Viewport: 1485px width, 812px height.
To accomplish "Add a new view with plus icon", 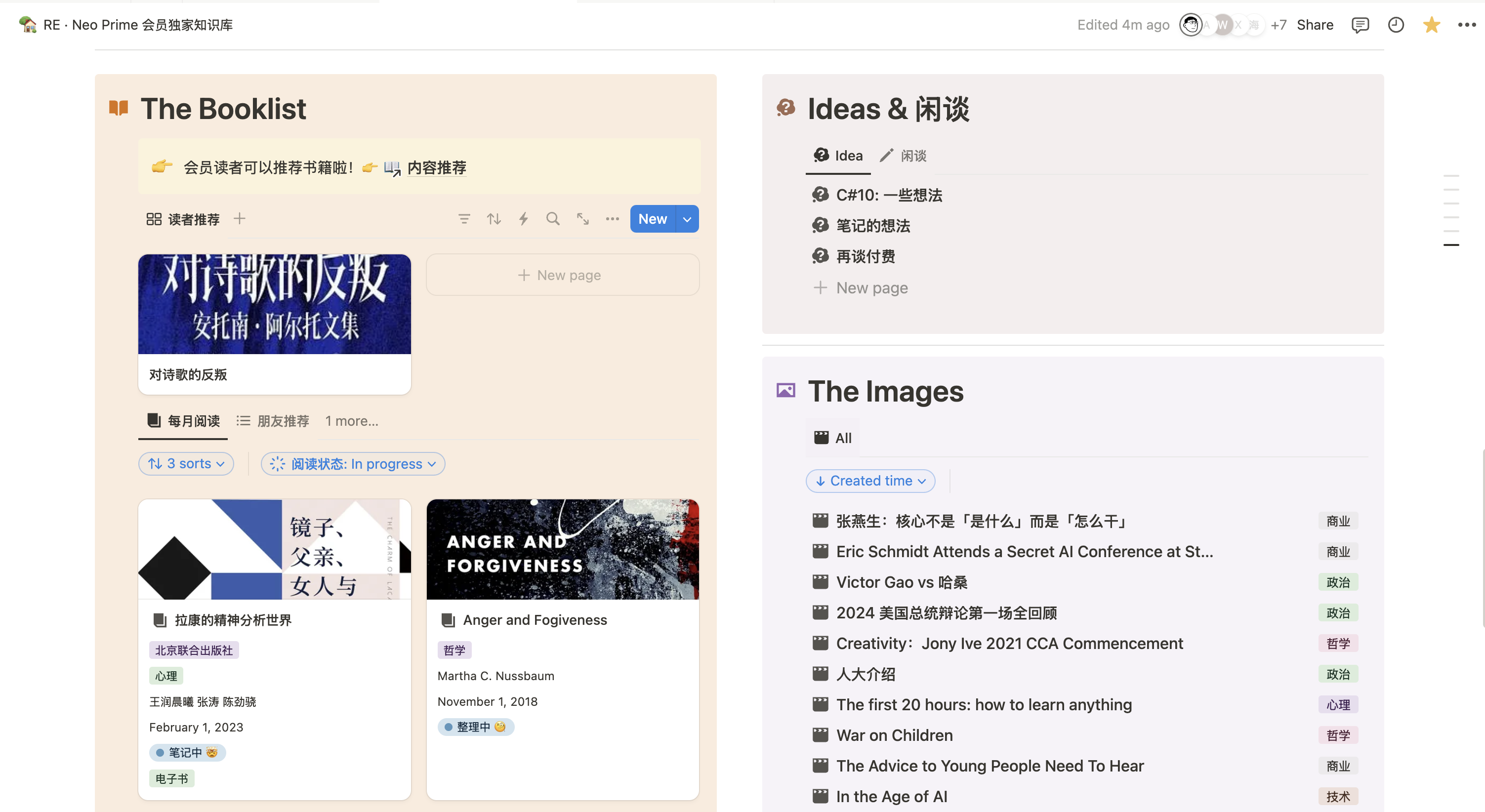I will (x=239, y=219).
